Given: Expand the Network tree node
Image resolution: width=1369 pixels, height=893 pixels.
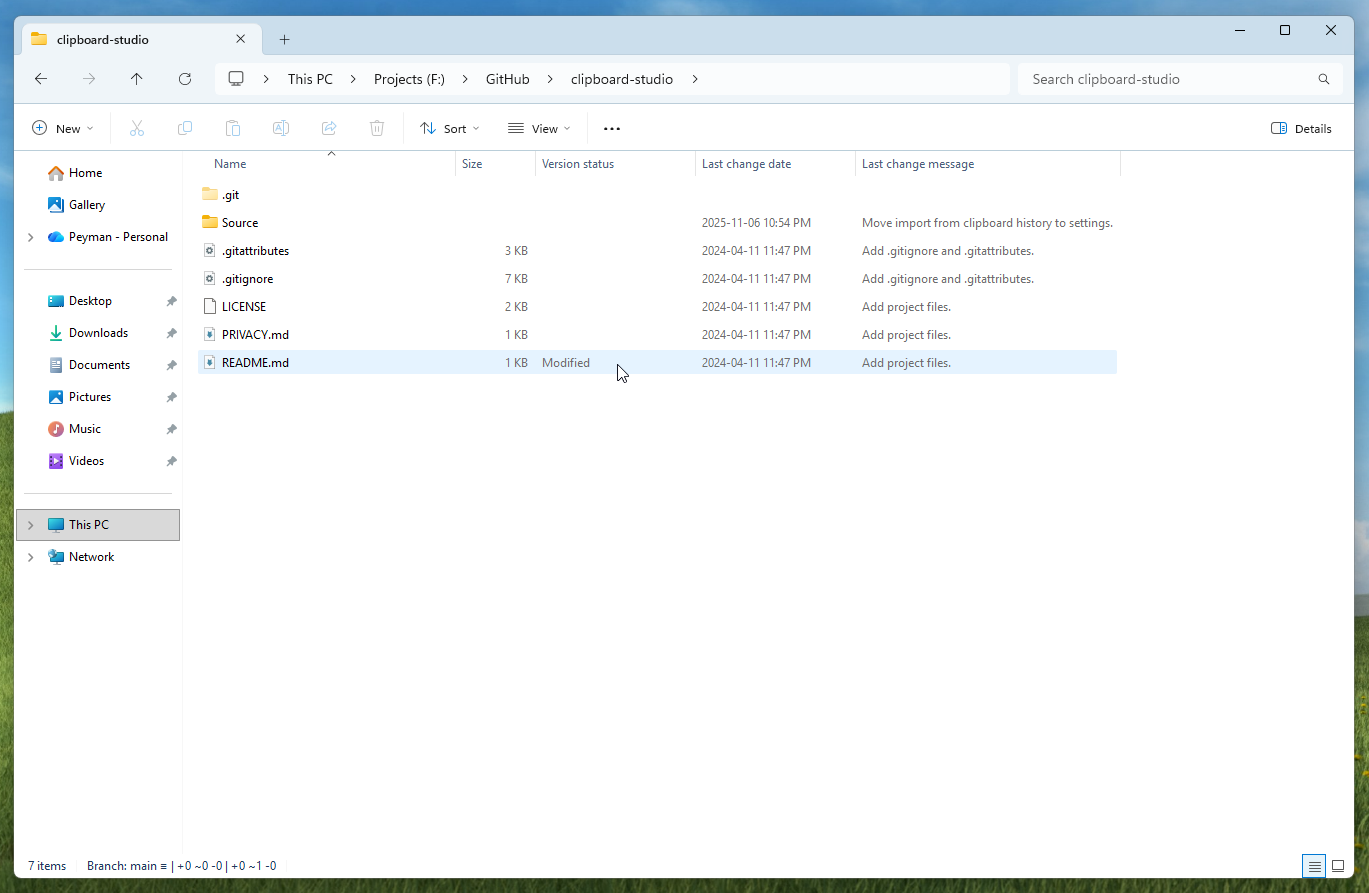Looking at the screenshot, I should pyautogui.click(x=31, y=557).
